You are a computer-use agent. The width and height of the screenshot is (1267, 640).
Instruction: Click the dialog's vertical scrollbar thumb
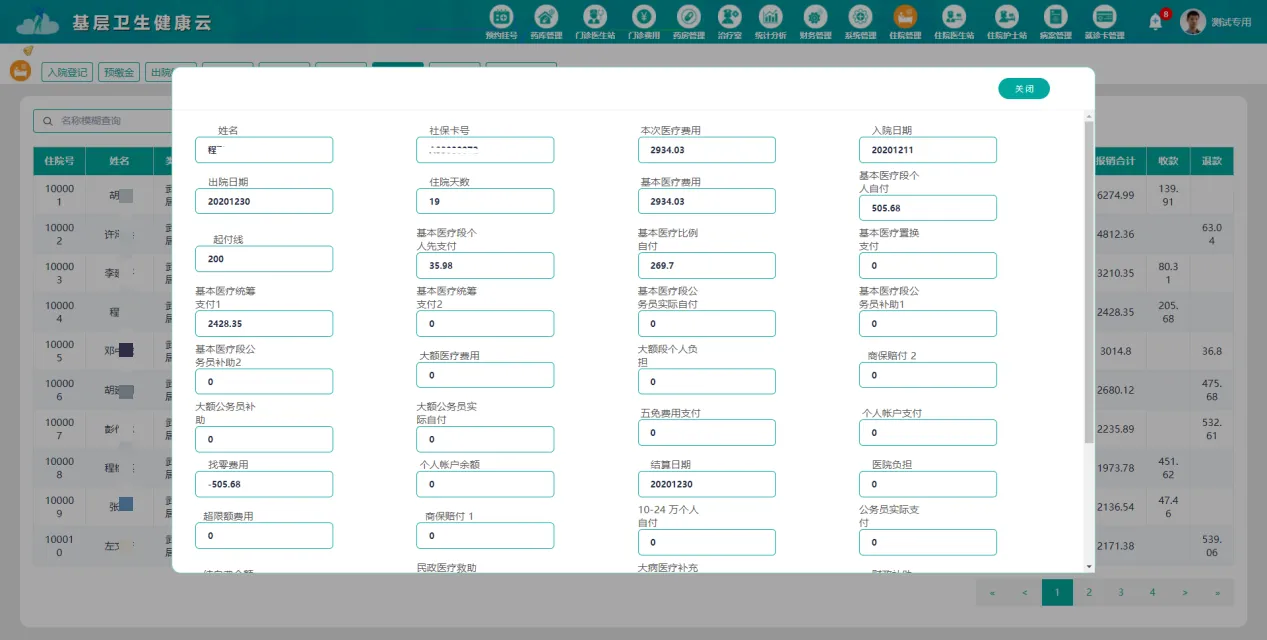click(1089, 284)
